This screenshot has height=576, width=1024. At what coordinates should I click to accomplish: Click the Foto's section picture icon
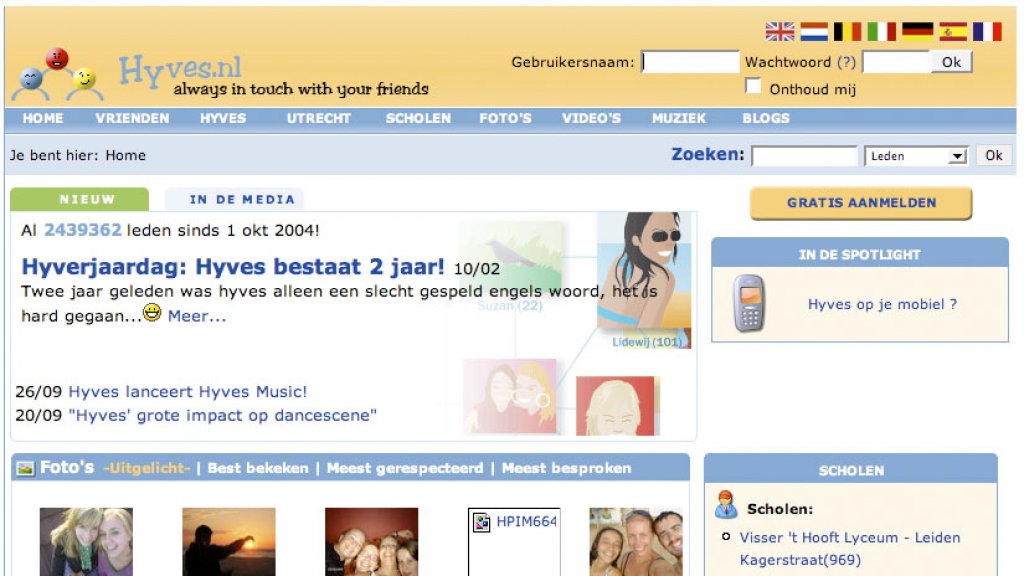(x=25, y=468)
